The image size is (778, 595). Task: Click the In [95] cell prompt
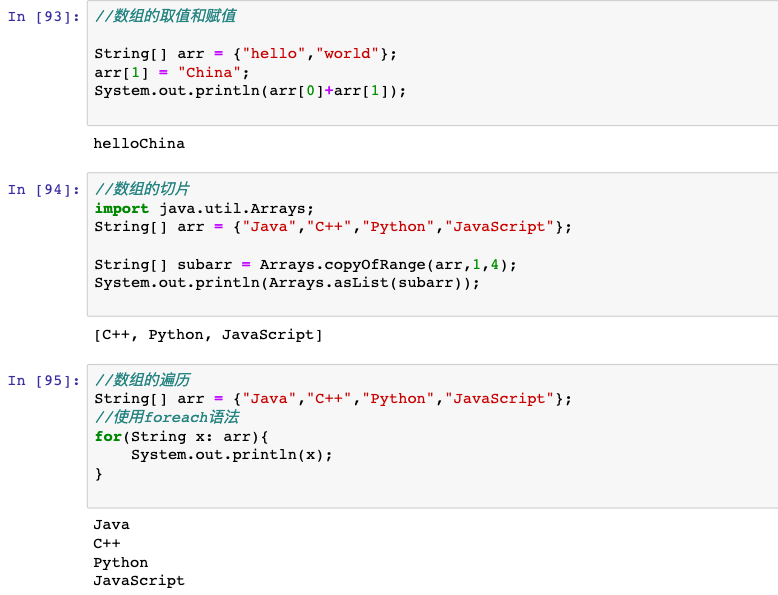click(x=42, y=381)
